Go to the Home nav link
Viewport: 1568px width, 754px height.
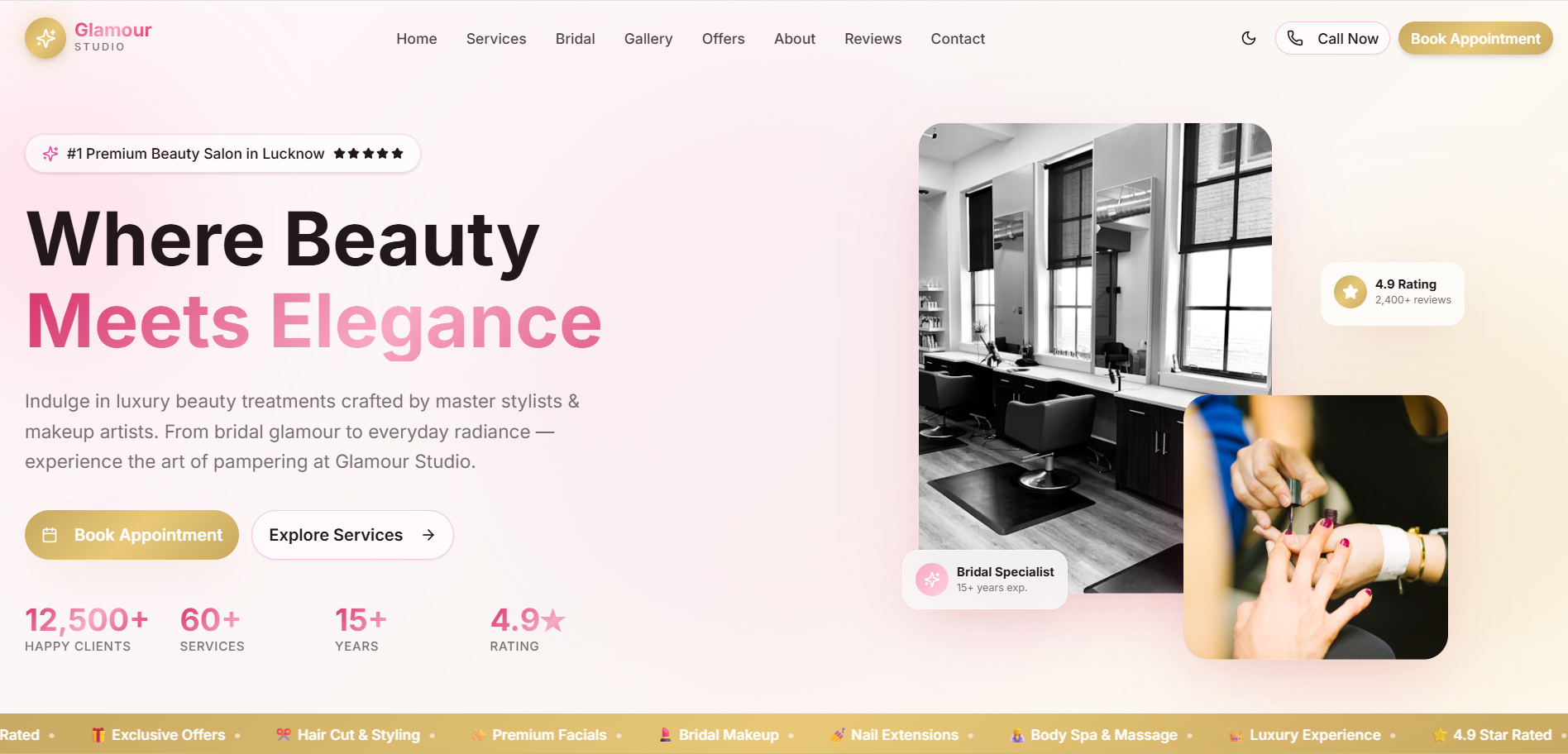tap(417, 39)
